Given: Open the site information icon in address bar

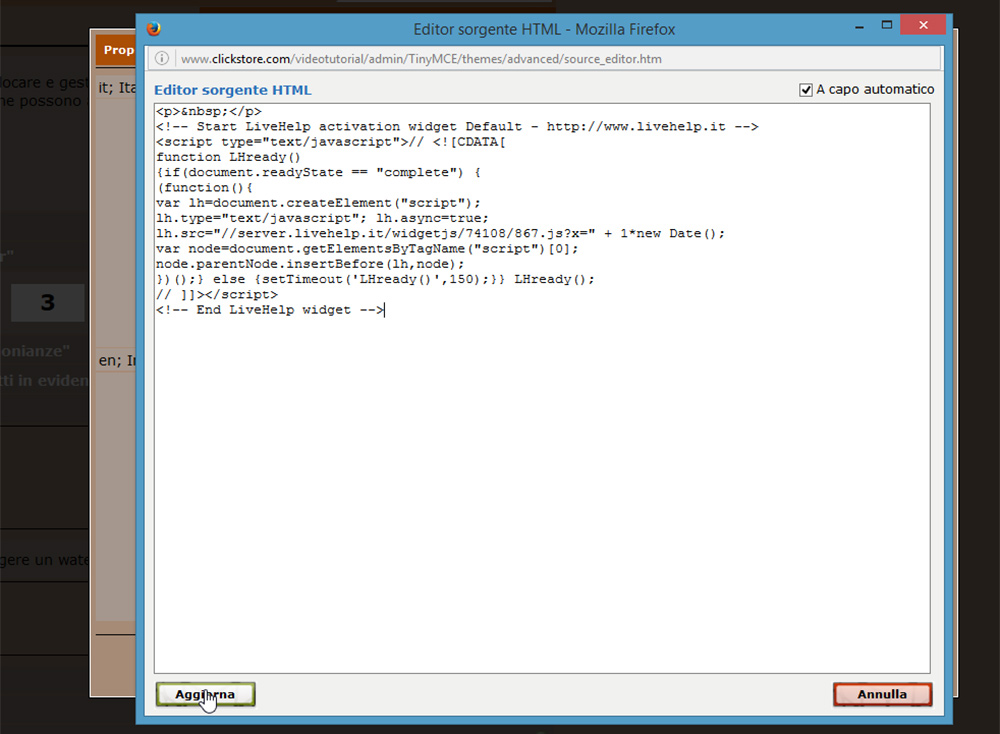Looking at the screenshot, I should tap(162, 59).
